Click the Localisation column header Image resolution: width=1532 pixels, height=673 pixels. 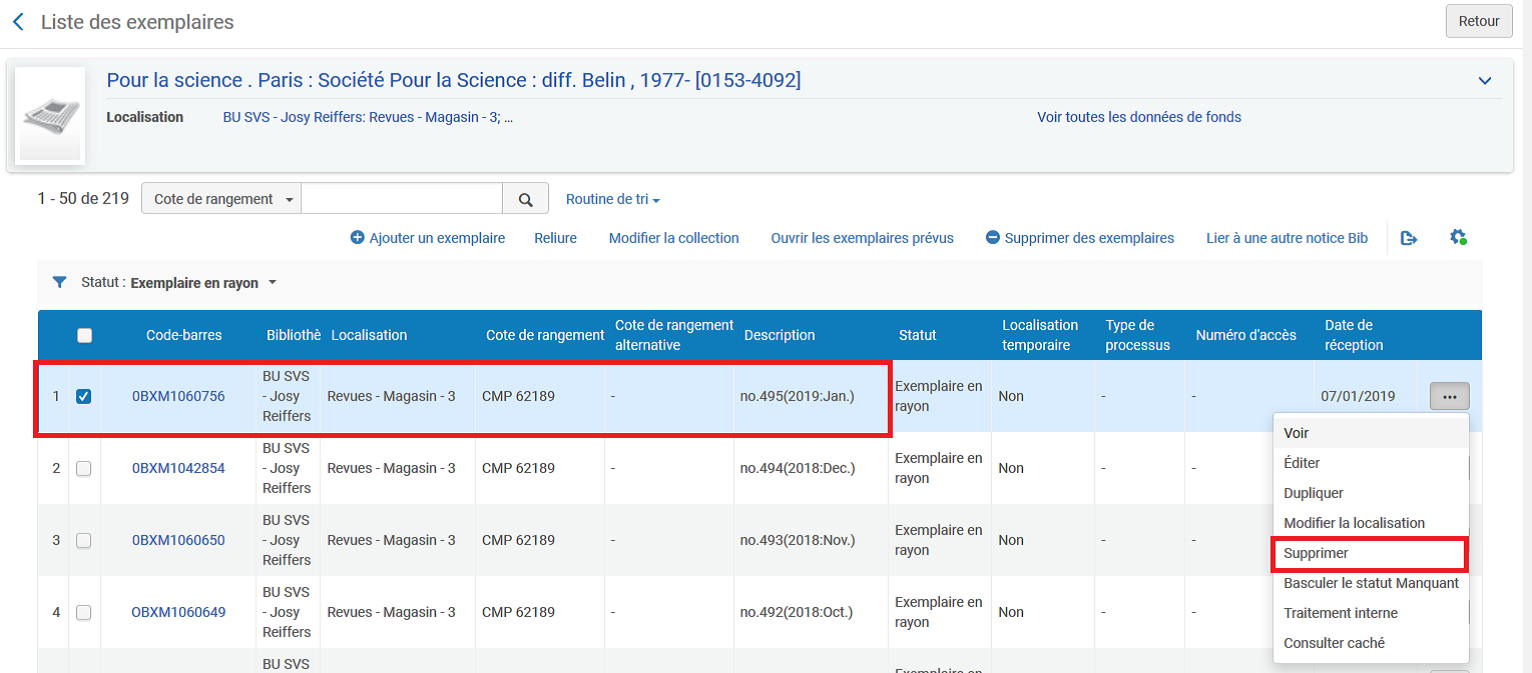point(369,335)
